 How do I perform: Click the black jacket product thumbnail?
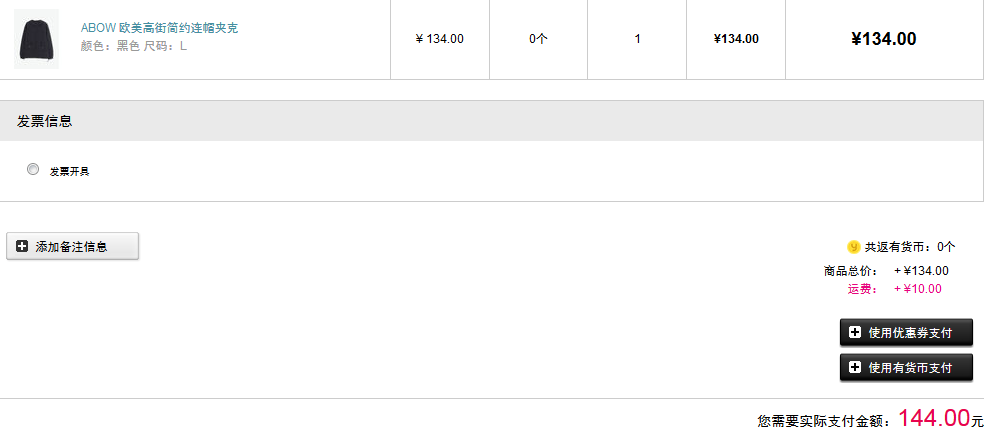coord(36,38)
